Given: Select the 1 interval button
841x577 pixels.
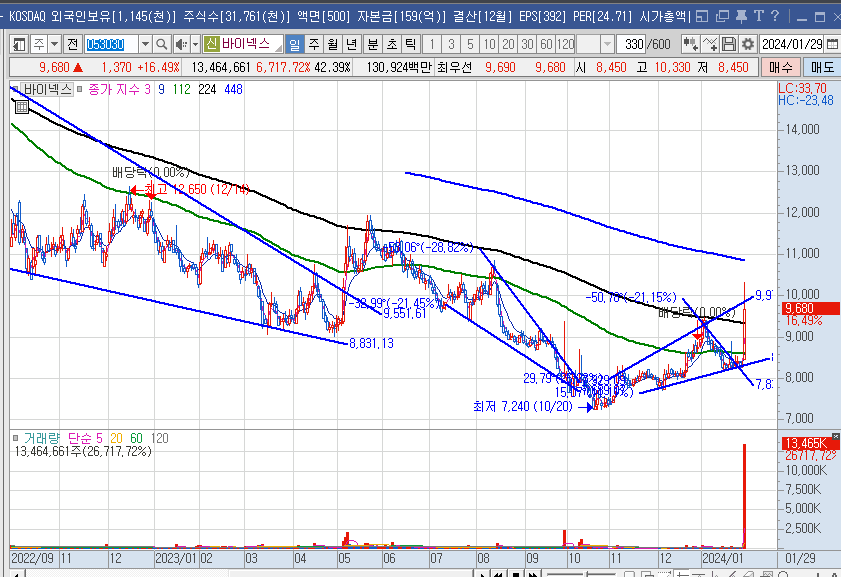Looking at the screenshot, I should coord(432,44).
